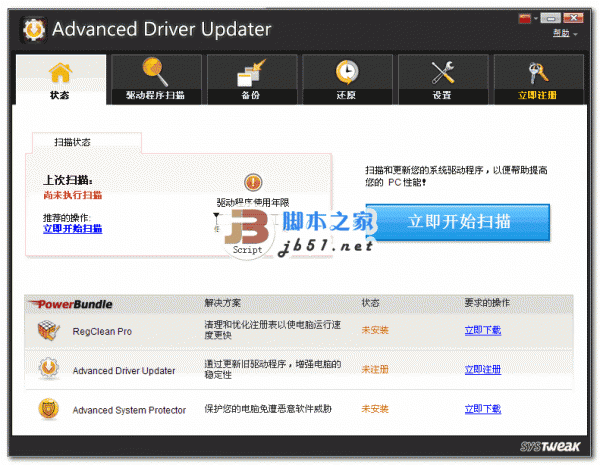600x465 pixels.
Task: Click the 要求的操作 column header
Action: (487, 303)
